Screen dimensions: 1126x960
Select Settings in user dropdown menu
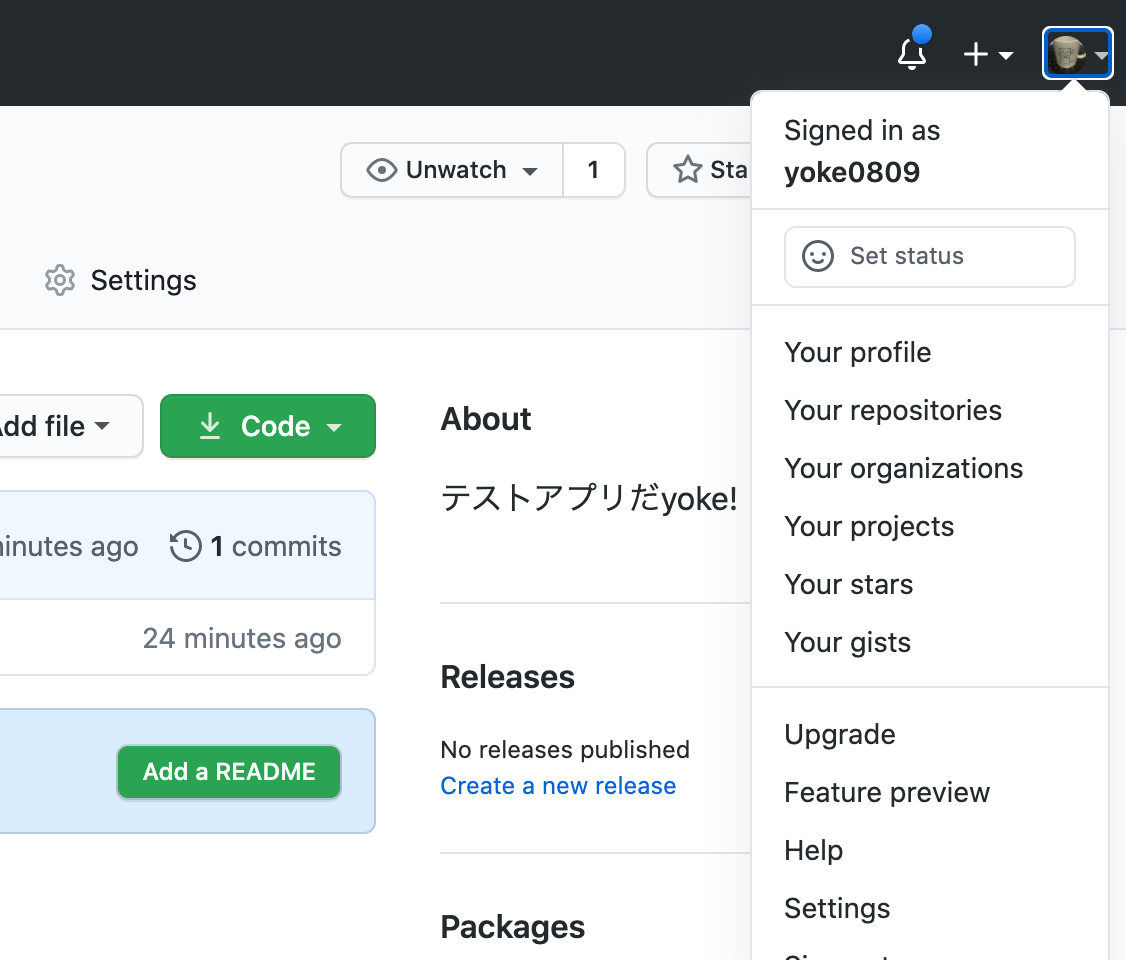pyautogui.click(x=930, y=909)
